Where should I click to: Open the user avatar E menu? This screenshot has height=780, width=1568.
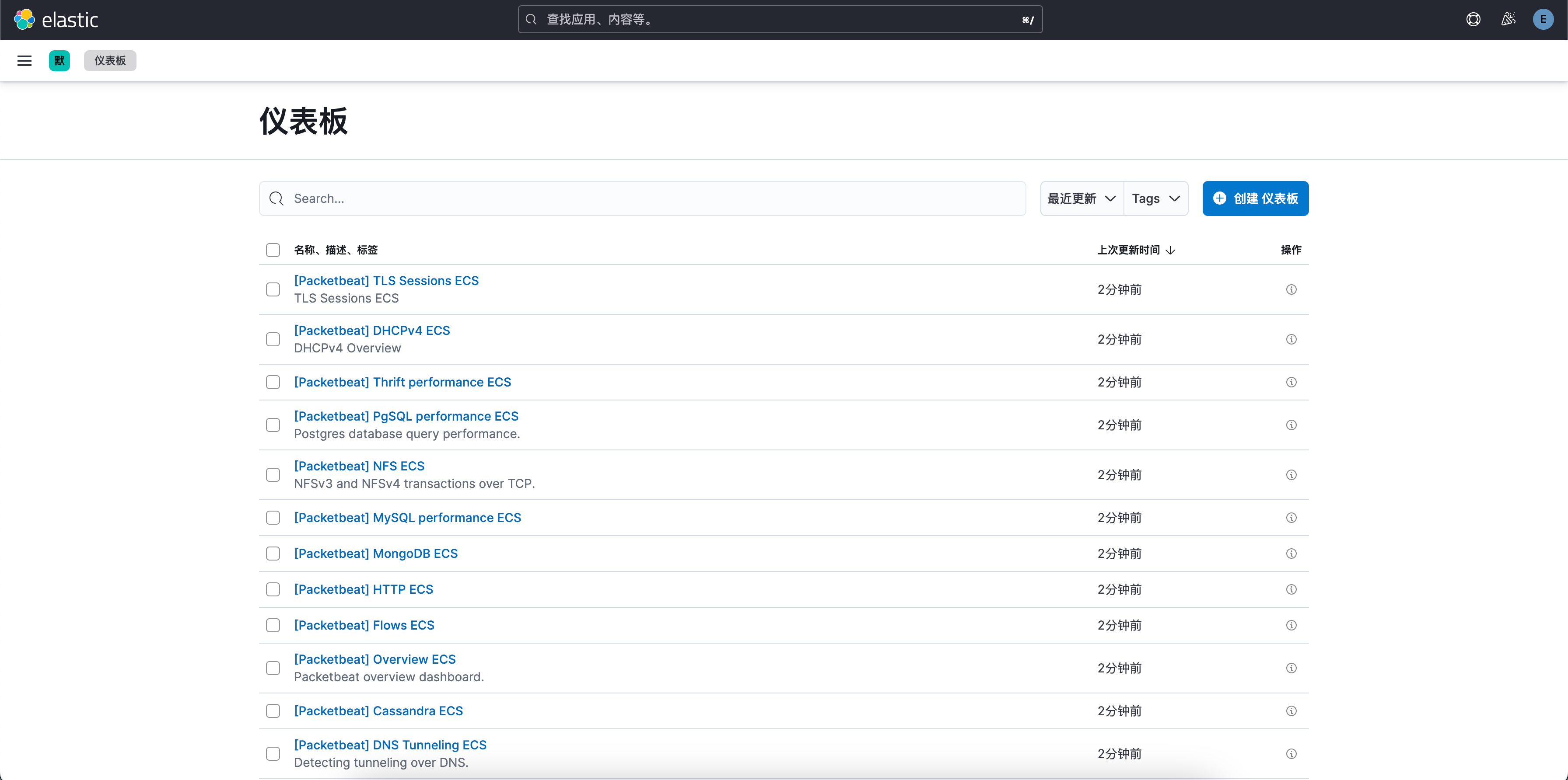1543,20
